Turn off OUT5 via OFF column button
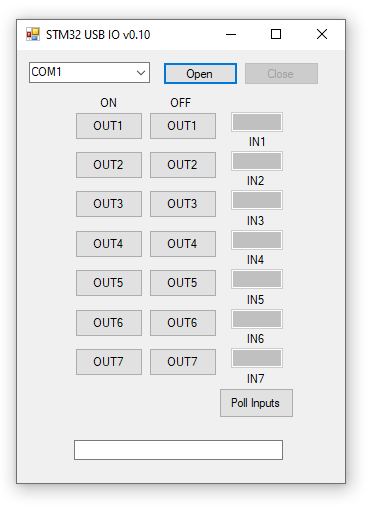This screenshot has width=390, height=516. pyautogui.click(x=183, y=283)
